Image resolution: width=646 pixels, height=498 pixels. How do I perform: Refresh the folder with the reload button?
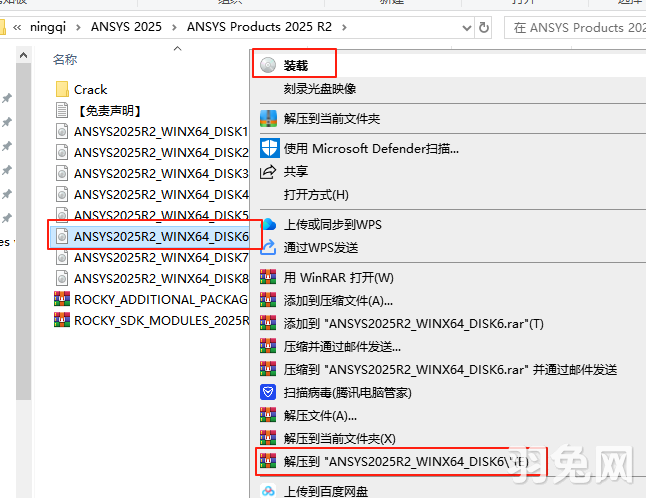tap(484, 28)
